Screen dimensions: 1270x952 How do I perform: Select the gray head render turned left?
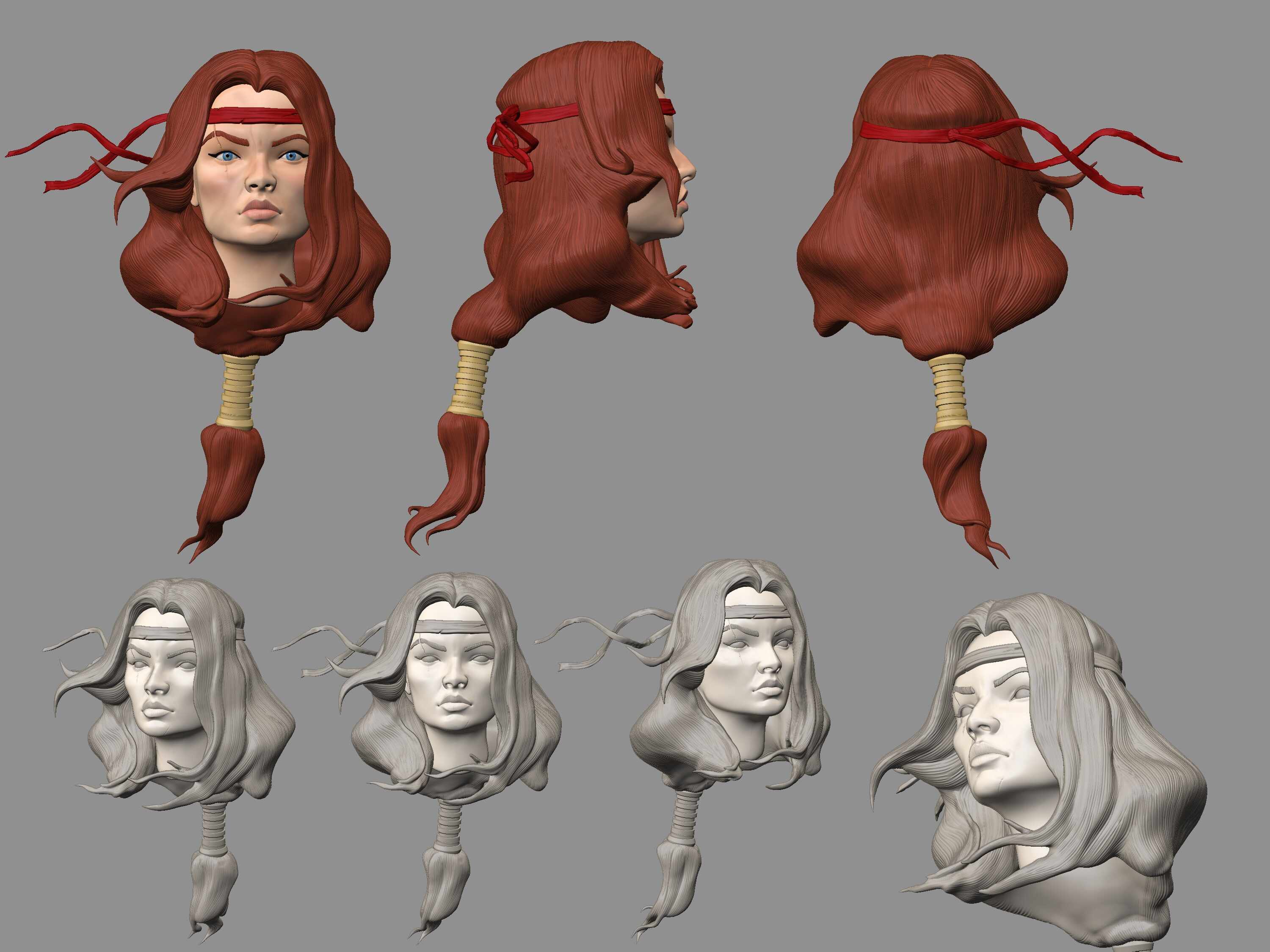[x=169, y=760]
